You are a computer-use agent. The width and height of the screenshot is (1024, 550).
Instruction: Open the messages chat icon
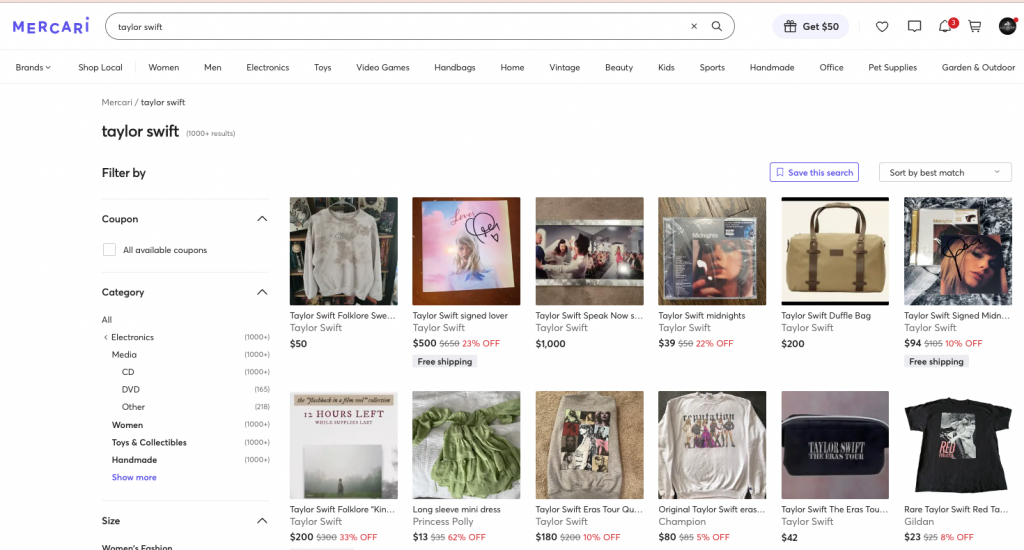[x=914, y=27]
